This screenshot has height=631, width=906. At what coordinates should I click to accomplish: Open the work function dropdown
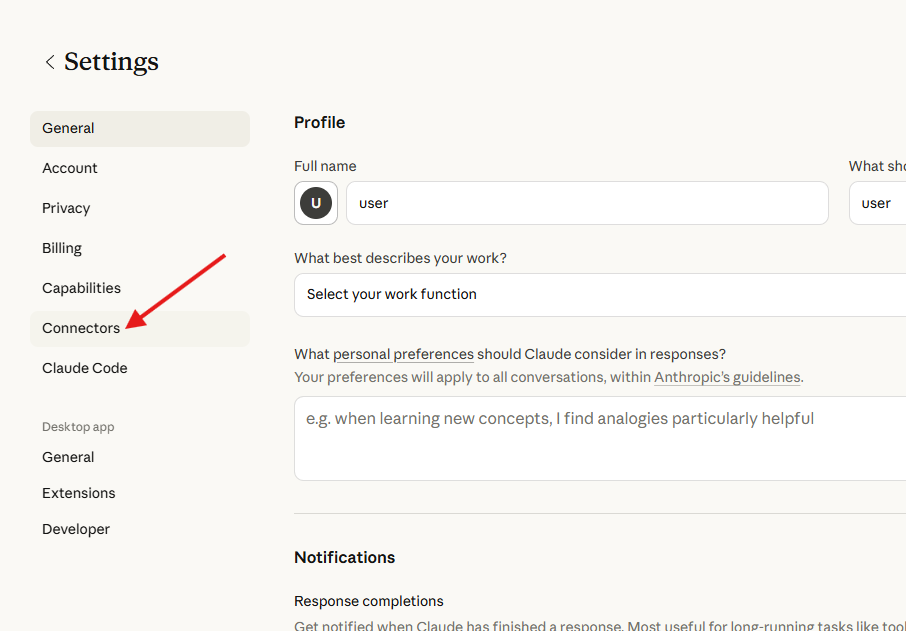pyautogui.click(x=600, y=295)
